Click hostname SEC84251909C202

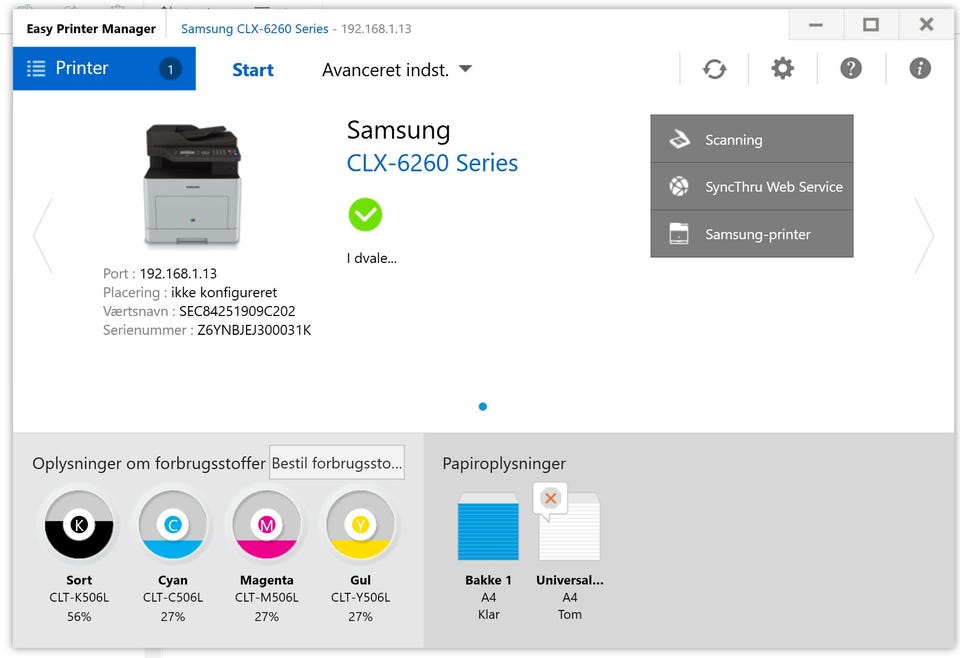(237, 311)
